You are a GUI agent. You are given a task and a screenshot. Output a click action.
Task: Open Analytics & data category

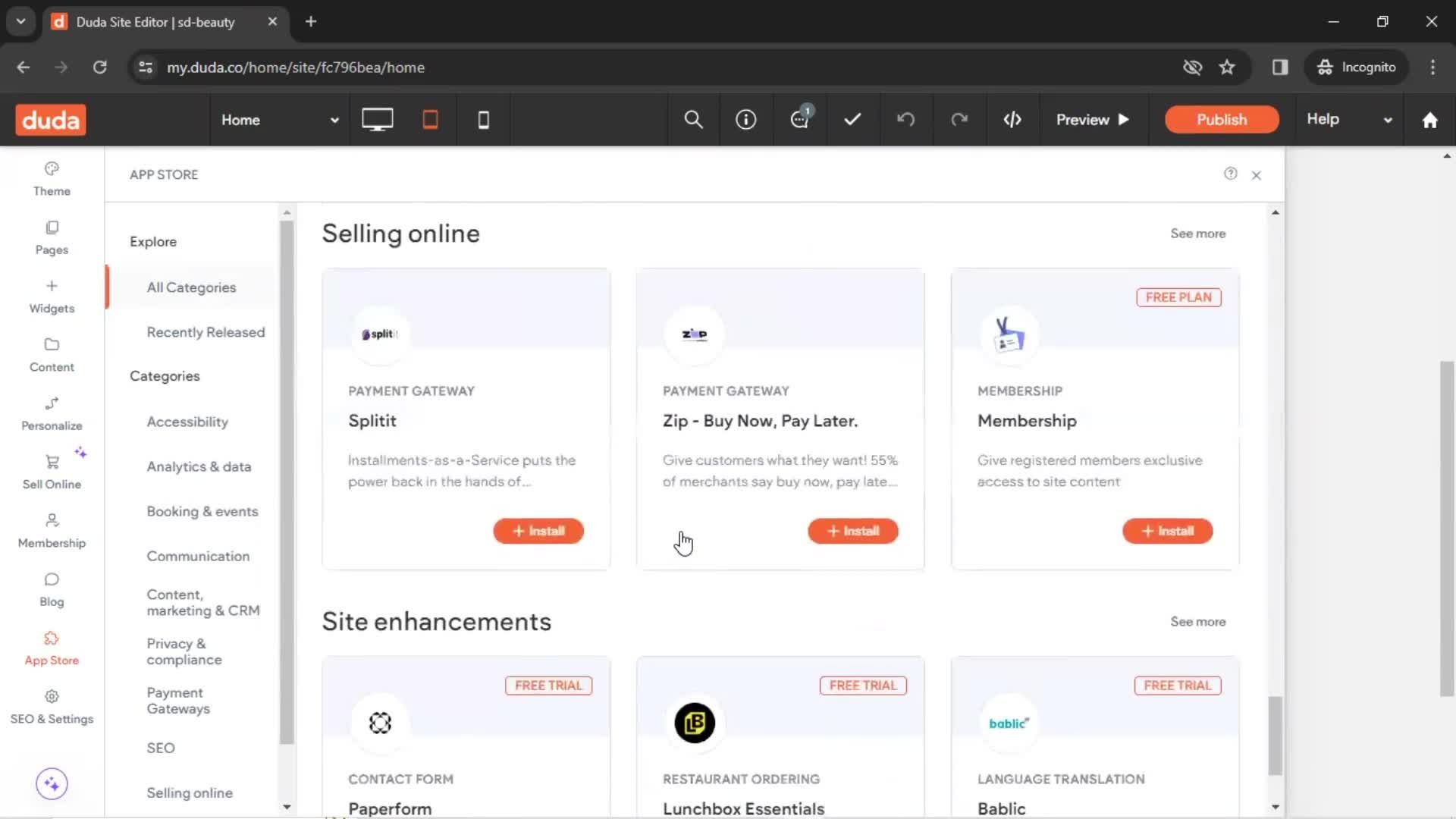199,466
